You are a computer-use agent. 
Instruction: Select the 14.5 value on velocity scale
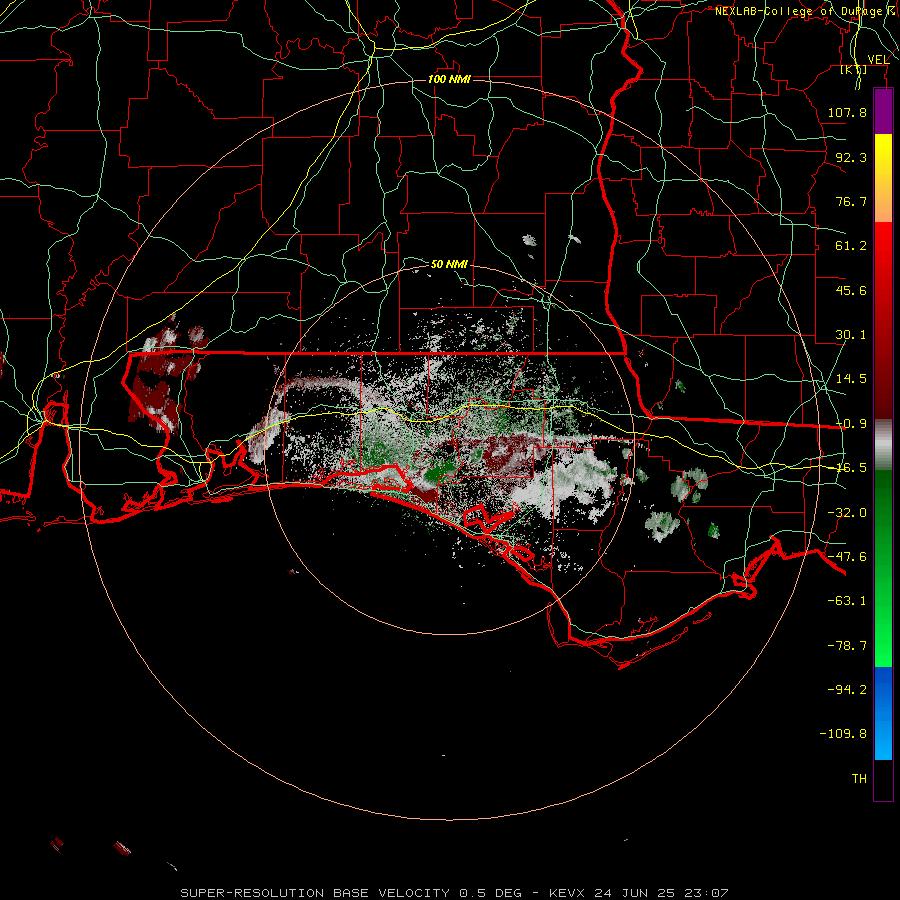coord(851,379)
